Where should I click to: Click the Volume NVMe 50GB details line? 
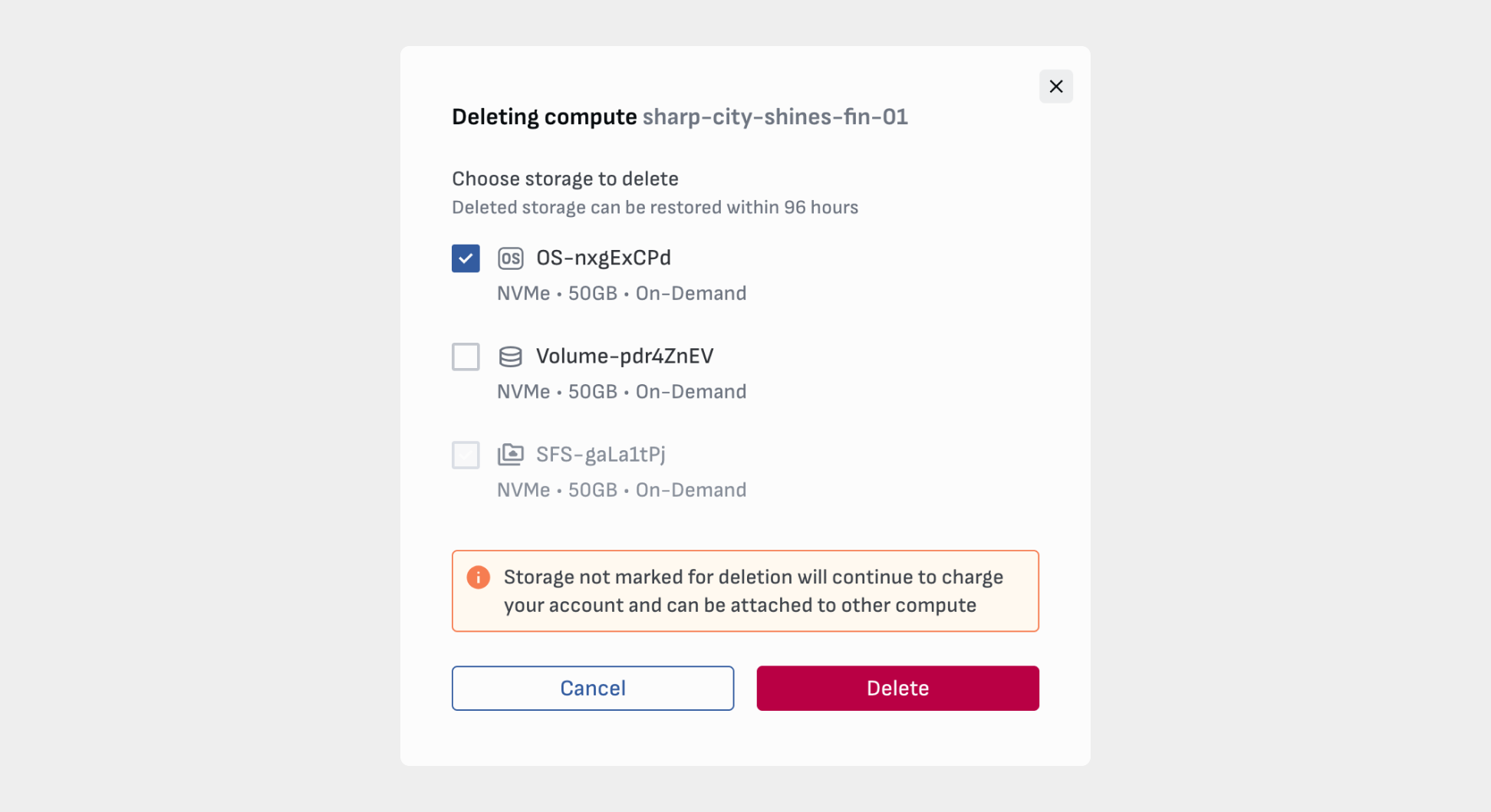(621, 391)
